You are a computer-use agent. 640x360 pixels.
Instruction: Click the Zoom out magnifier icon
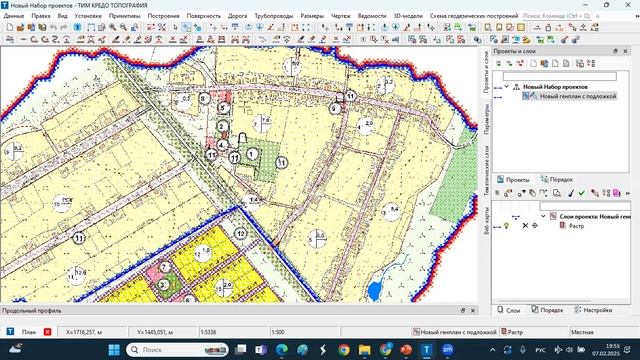(123, 28)
